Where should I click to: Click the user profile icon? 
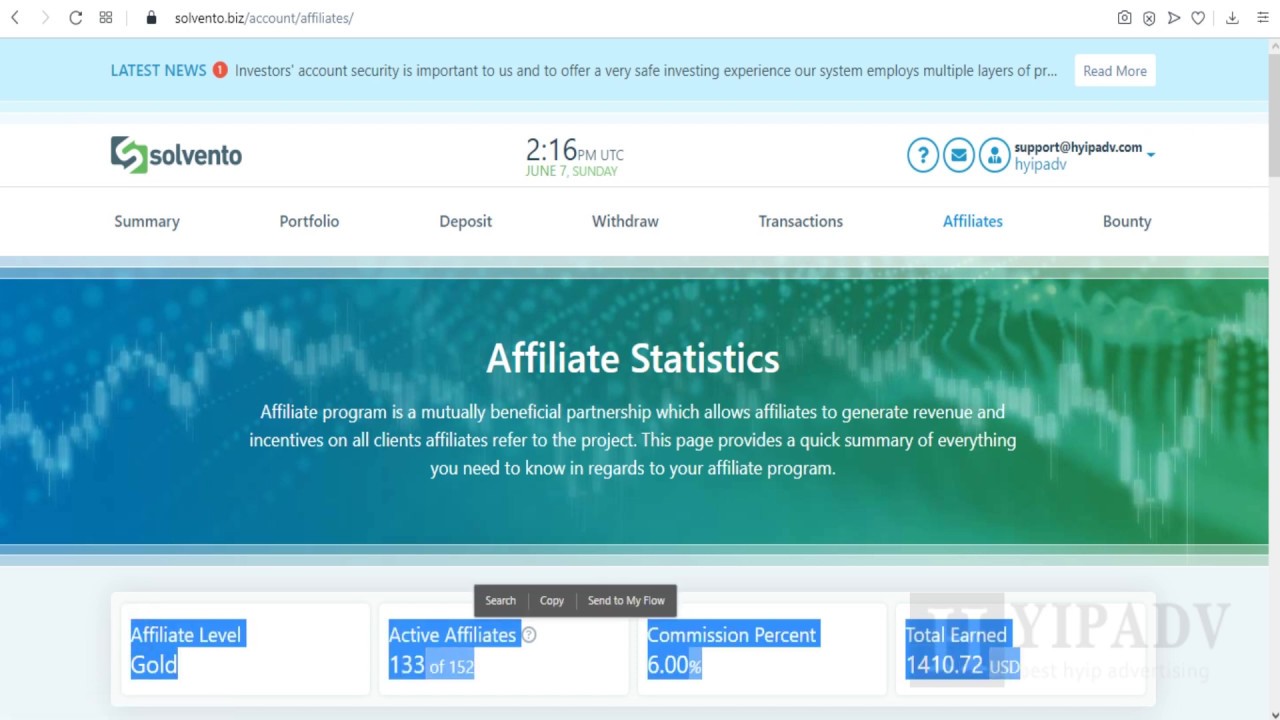994,155
